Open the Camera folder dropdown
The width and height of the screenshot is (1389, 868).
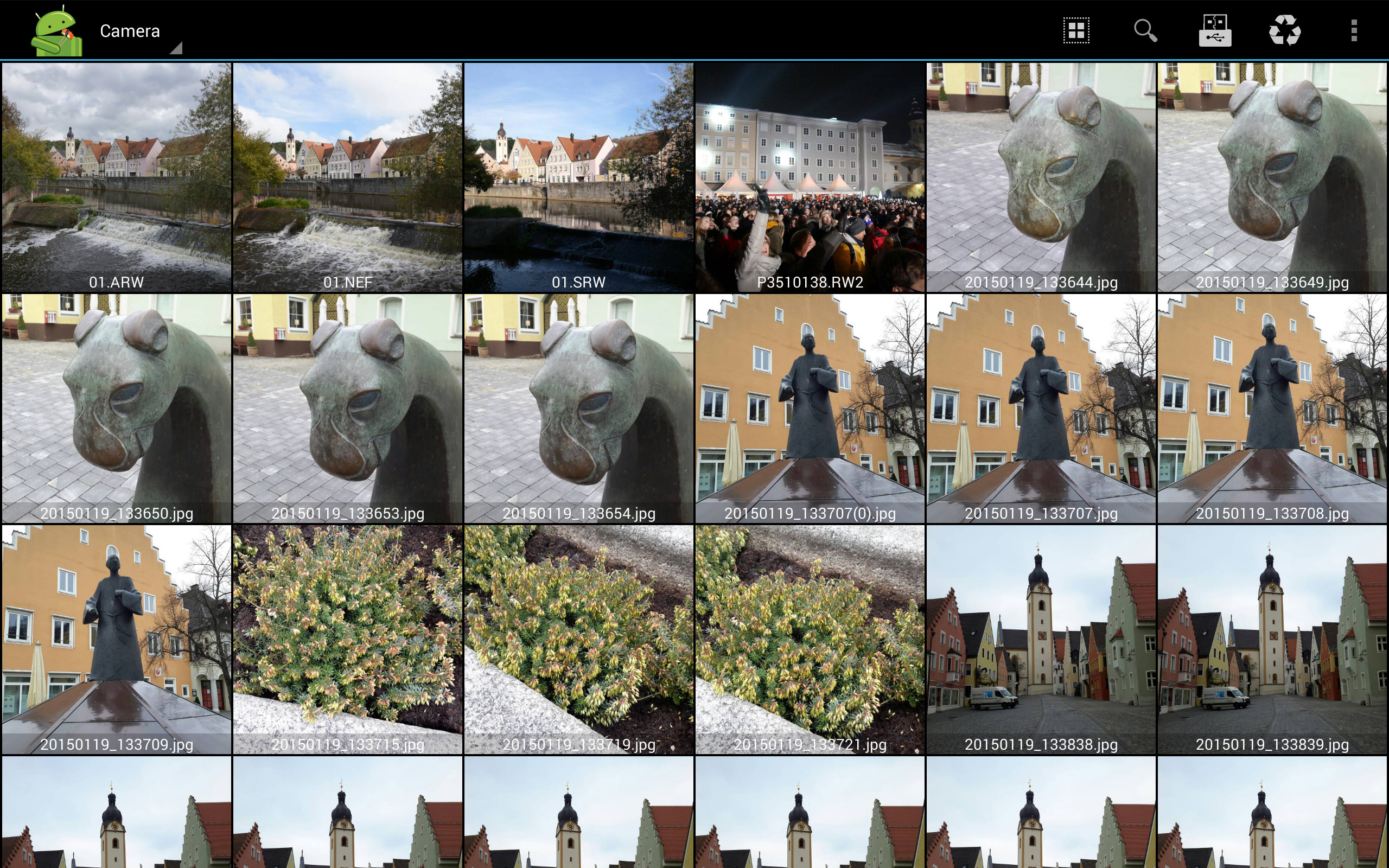pyautogui.click(x=141, y=31)
